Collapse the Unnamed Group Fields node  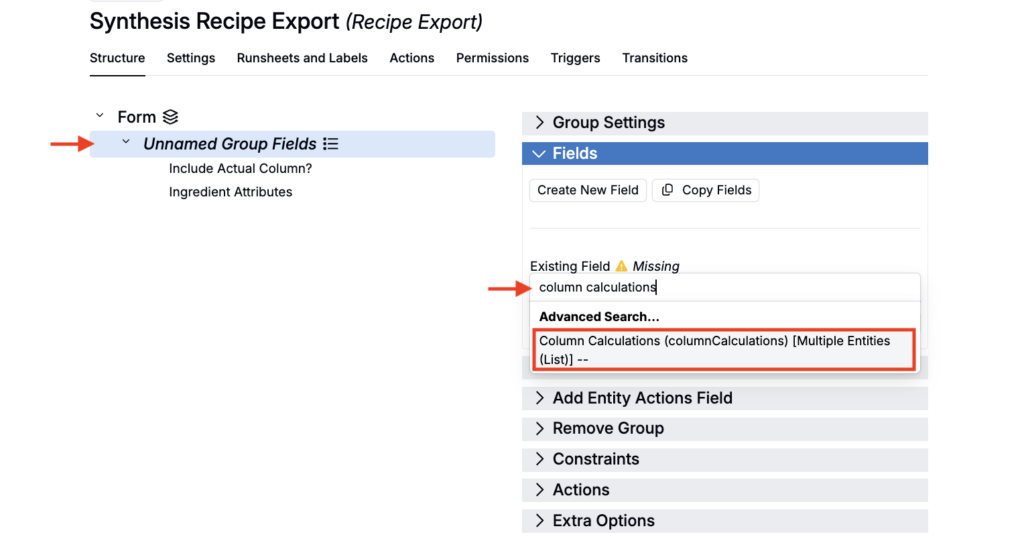(x=126, y=143)
